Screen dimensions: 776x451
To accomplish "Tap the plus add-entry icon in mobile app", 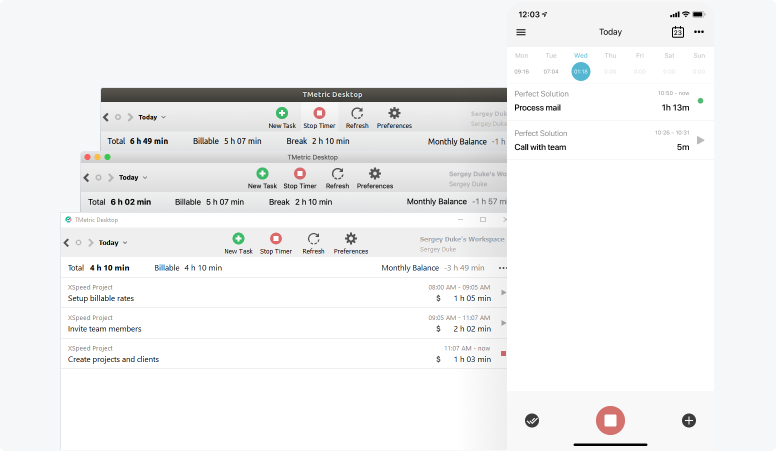I will (x=689, y=421).
